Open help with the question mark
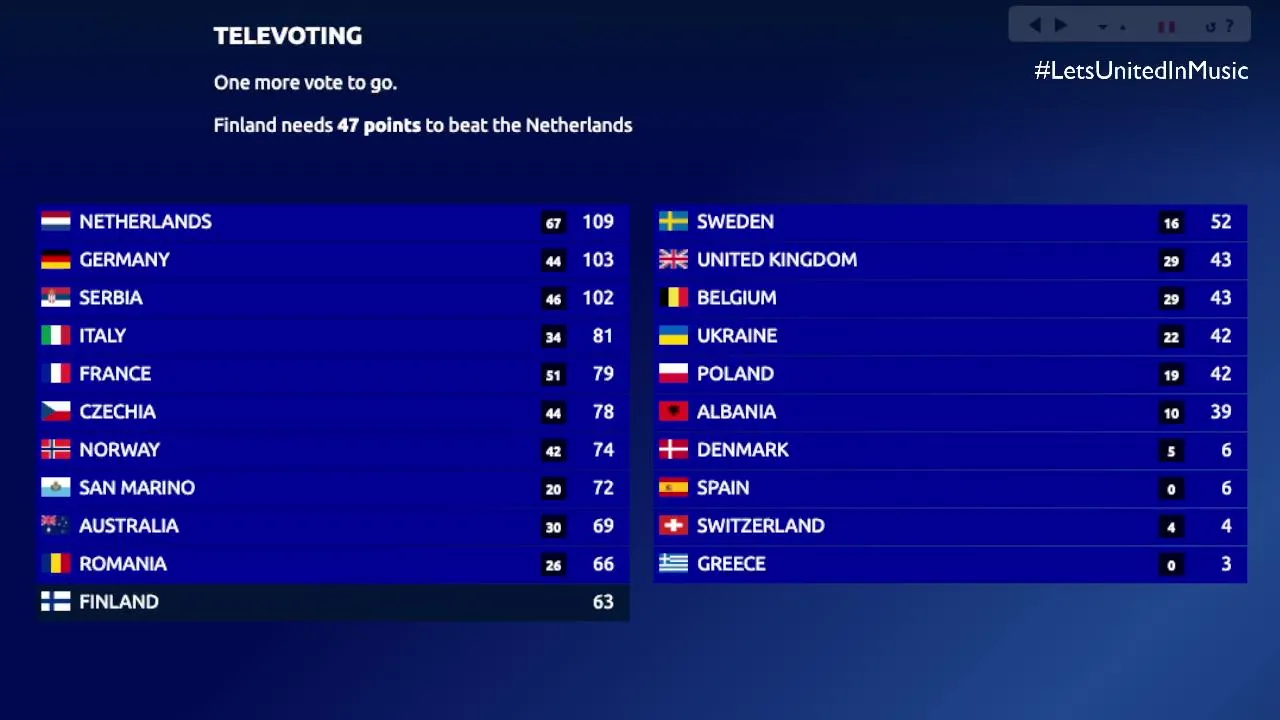This screenshot has width=1280, height=720. point(1229,27)
